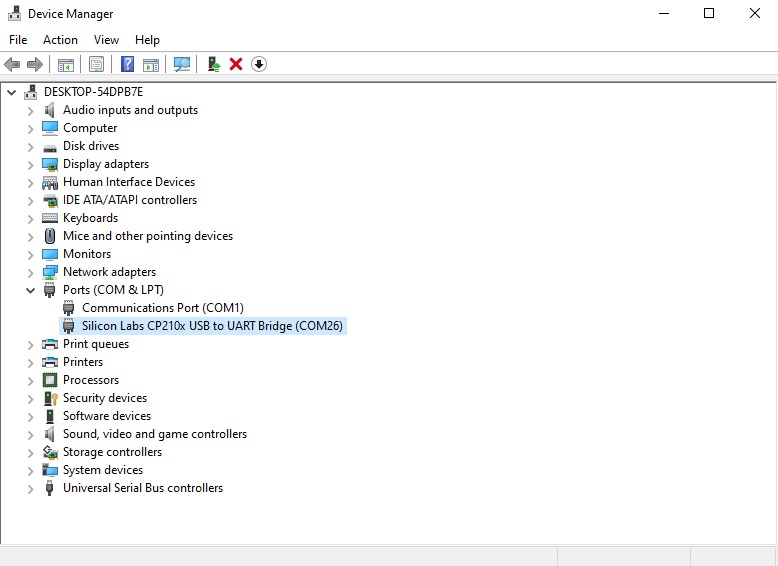778x566 pixels.
Task: Click Show/Hide Console Tree icon
Action: tap(66, 64)
